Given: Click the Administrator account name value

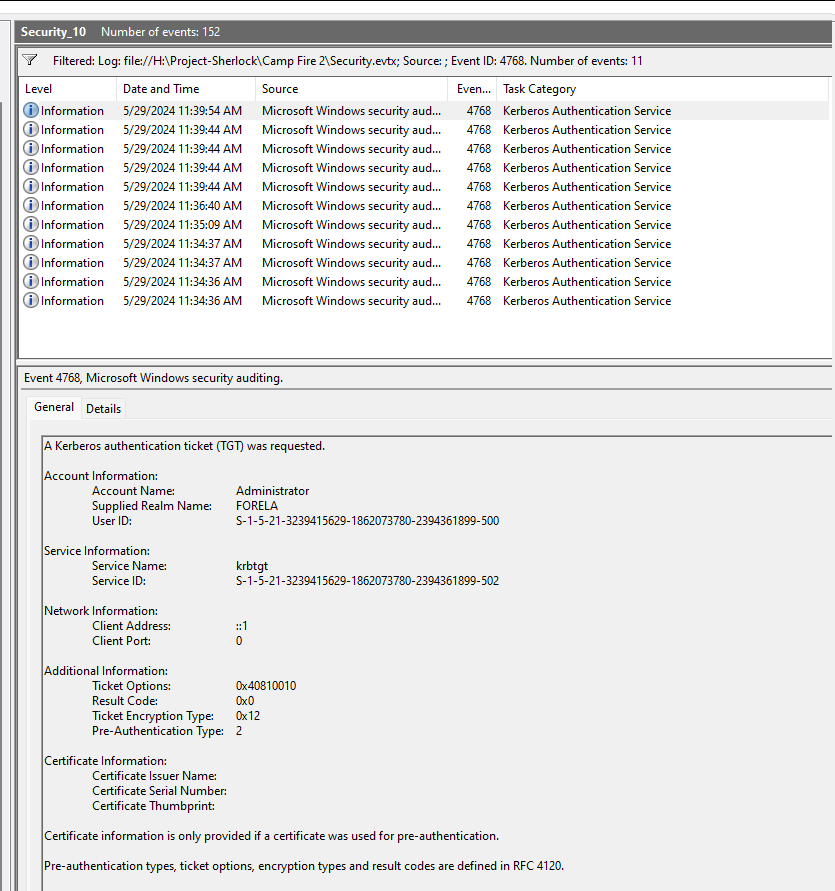Looking at the screenshot, I should [272, 491].
